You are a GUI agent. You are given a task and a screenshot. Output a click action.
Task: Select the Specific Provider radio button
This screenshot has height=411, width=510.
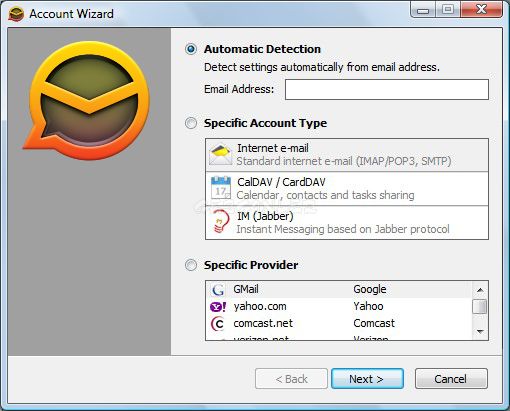pos(191,265)
